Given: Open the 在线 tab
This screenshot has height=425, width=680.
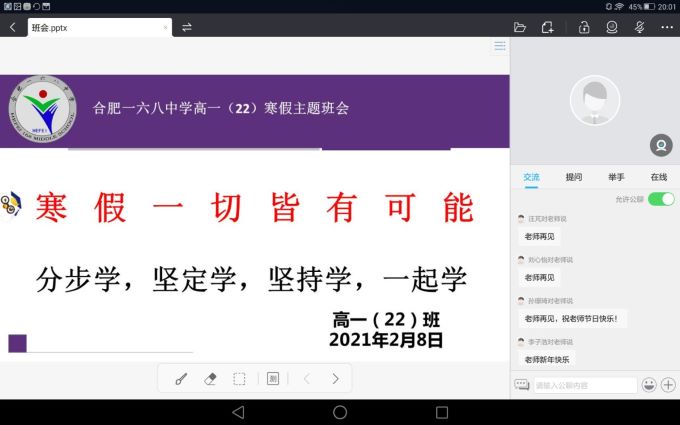Looking at the screenshot, I should pos(658,177).
